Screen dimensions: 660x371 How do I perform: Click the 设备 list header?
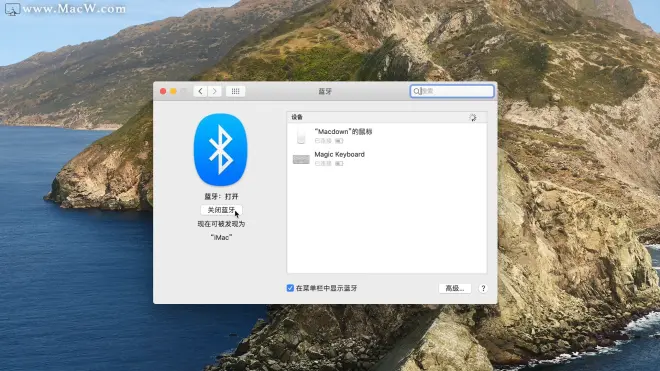386,117
